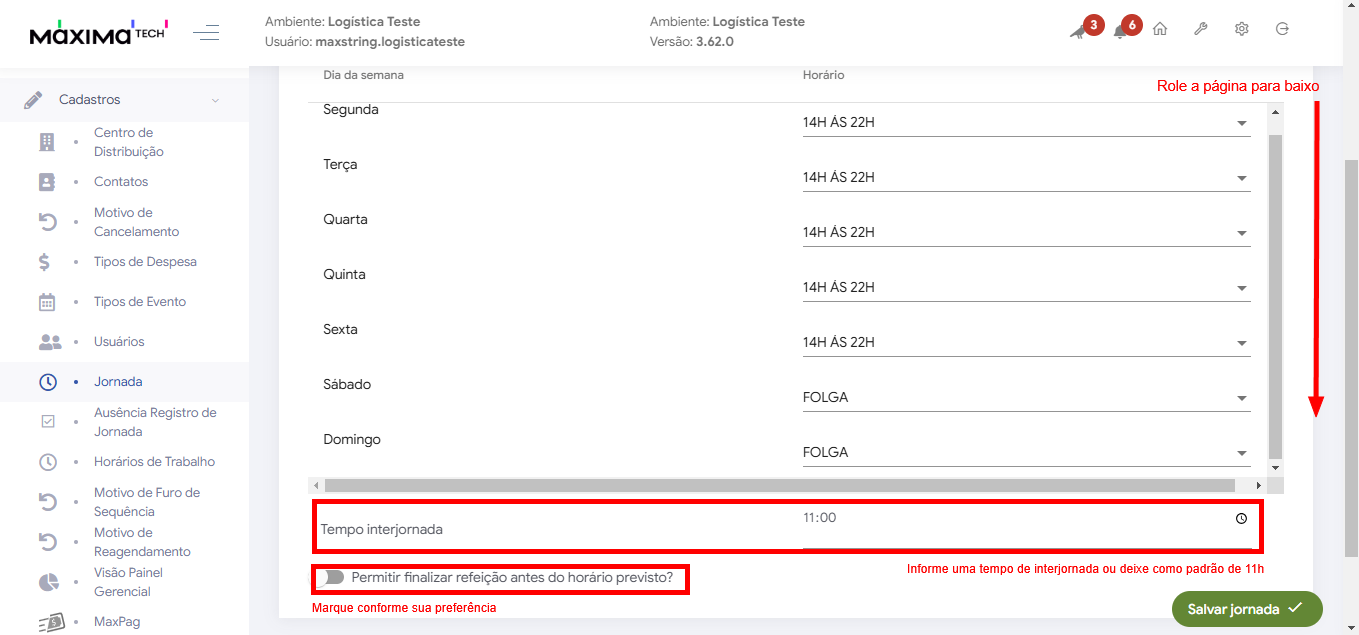Click the Horários de Trabalho clock icon
Image resolution: width=1359 pixels, height=635 pixels.
tap(48, 462)
